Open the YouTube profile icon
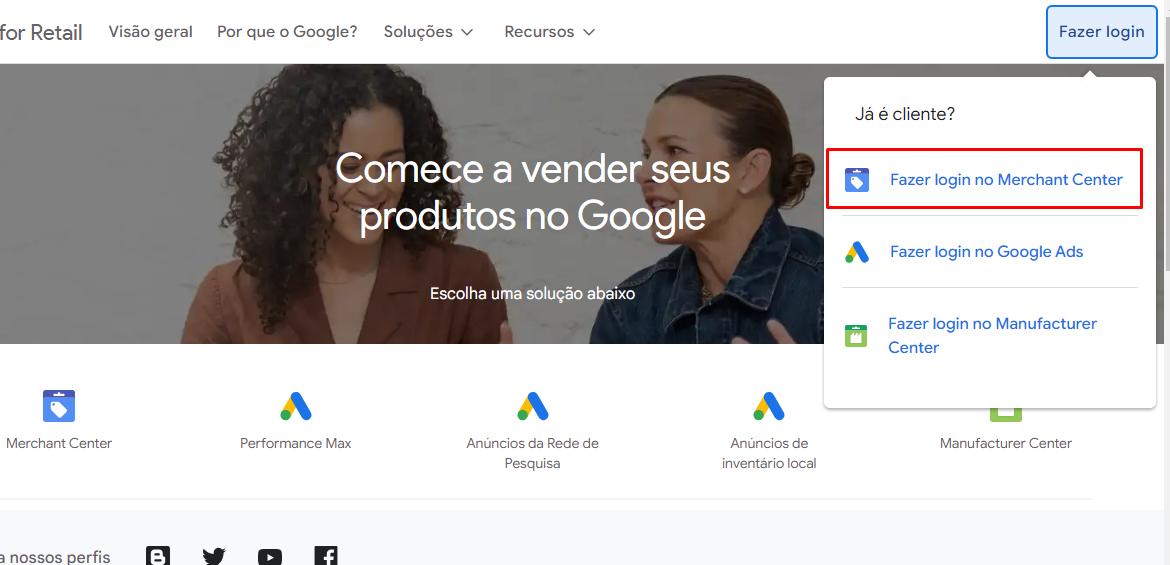Viewport: 1170px width, 565px height. (269, 557)
